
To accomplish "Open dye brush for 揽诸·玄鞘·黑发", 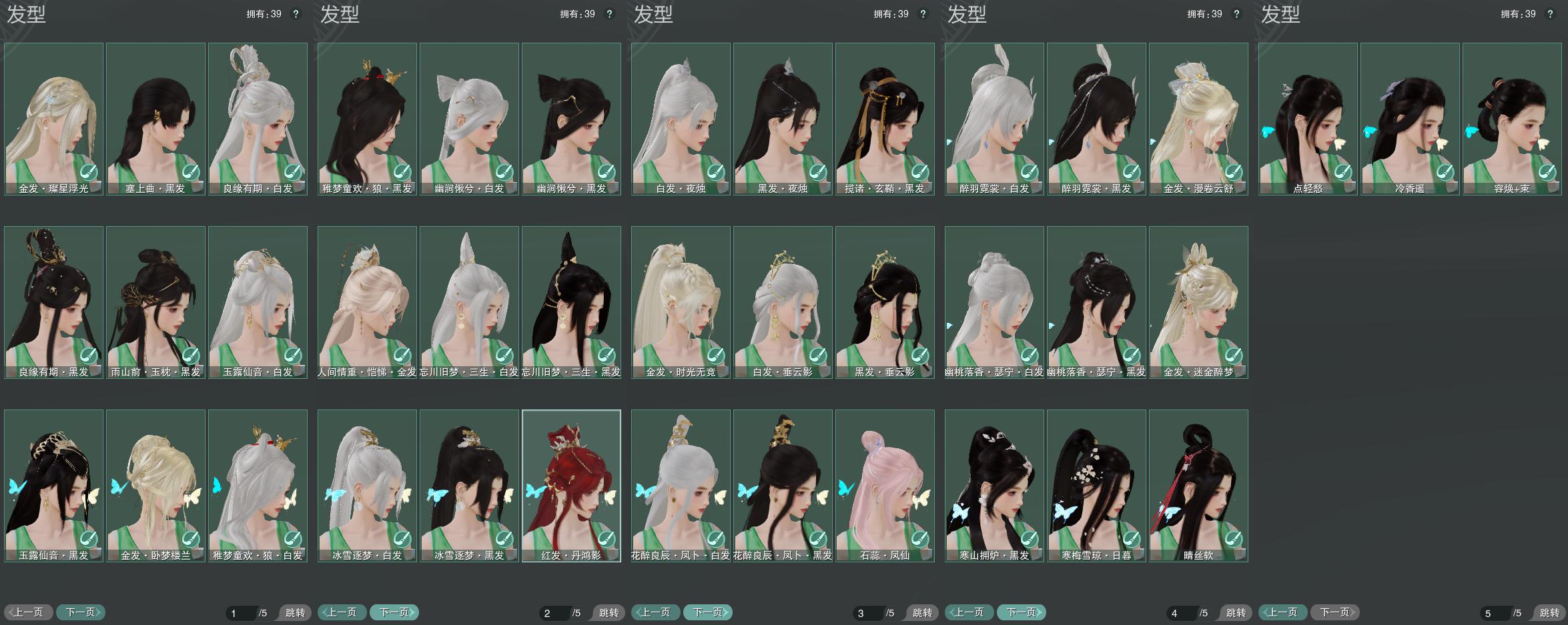I will point(920,173).
